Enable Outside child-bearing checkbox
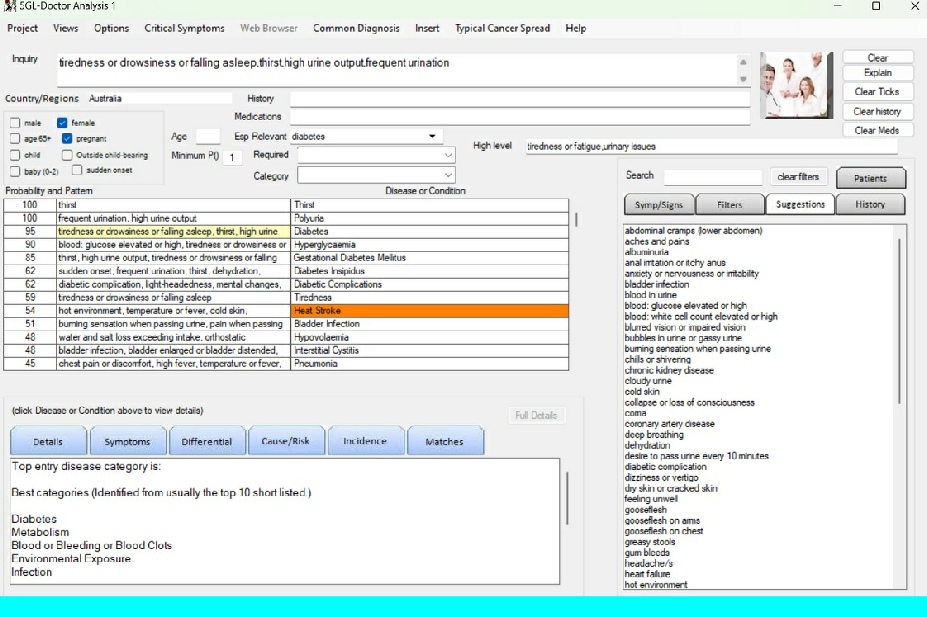 [x=67, y=155]
